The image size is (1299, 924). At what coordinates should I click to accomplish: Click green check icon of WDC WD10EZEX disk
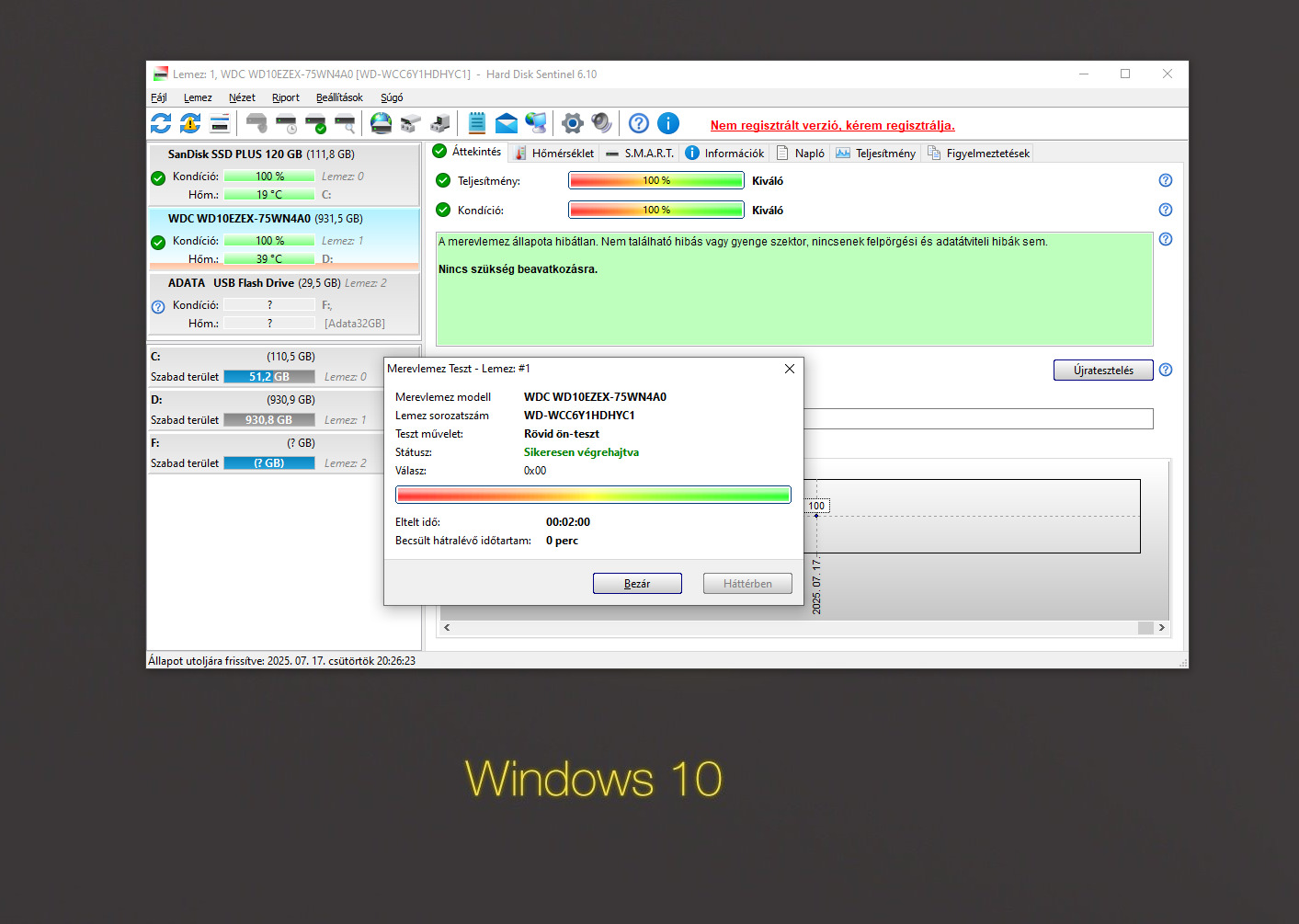158,243
